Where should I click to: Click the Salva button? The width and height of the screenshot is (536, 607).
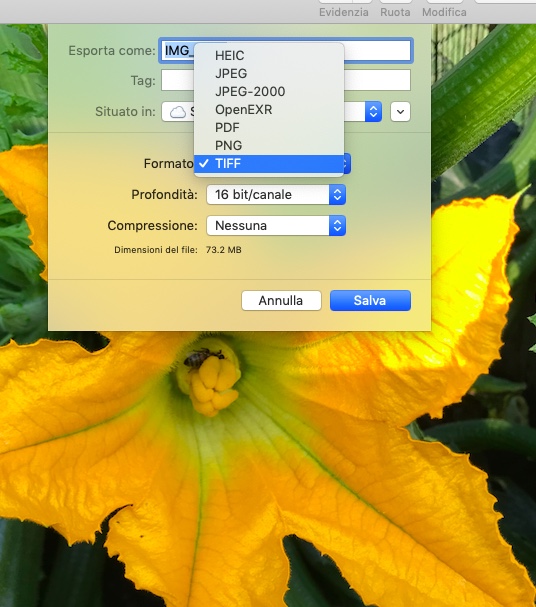pyautogui.click(x=370, y=300)
